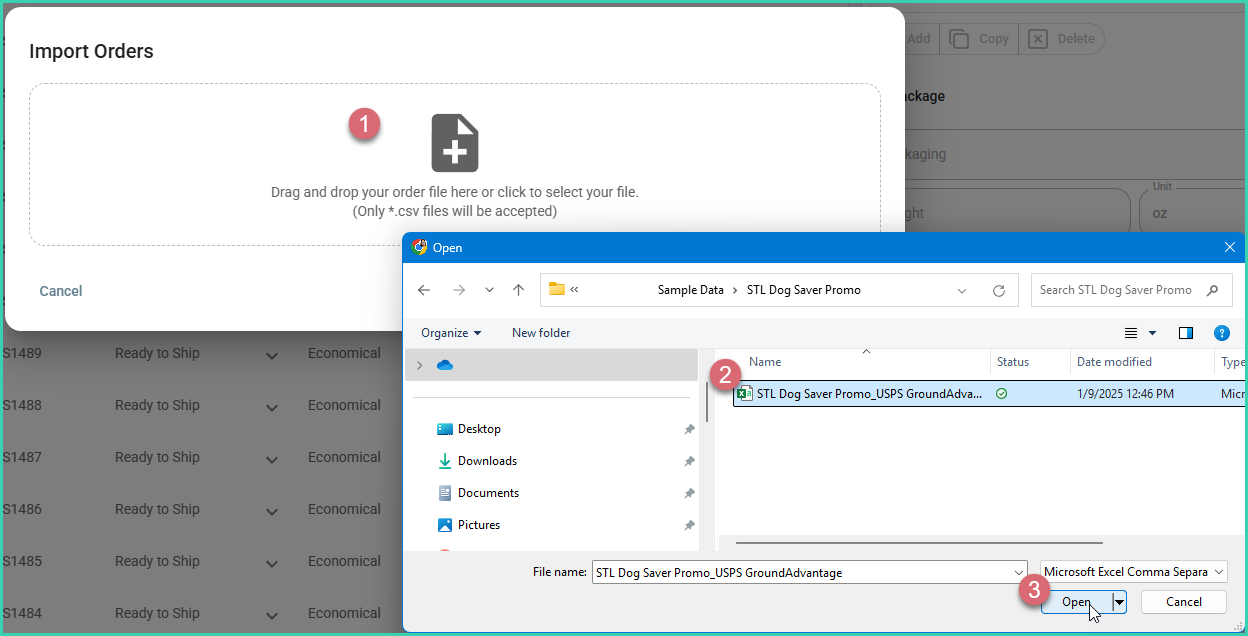This screenshot has height=636, width=1248.
Task: Toggle the OneDrive cloud entry in sidebar
Action: pos(443,366)
